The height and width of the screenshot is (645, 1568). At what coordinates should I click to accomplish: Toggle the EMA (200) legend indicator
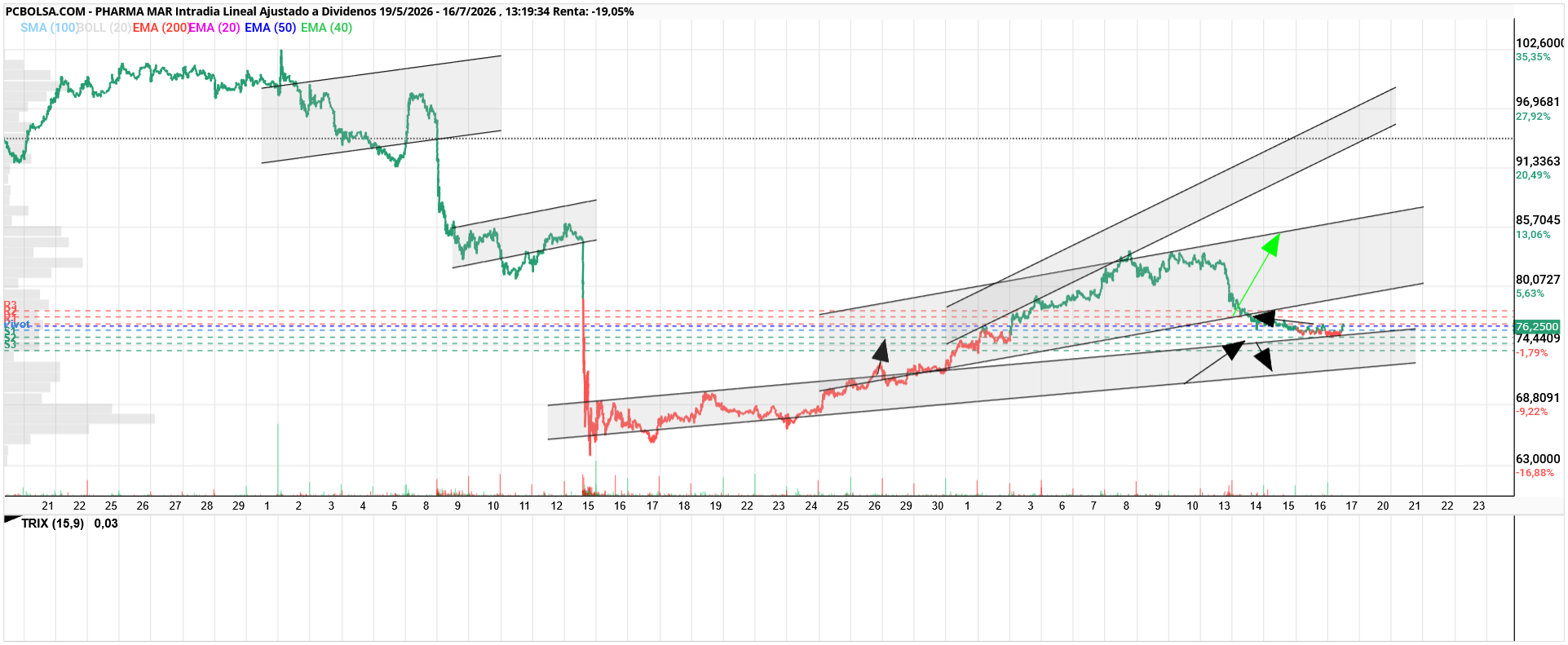pyautogui.click(x=161, y=28)
